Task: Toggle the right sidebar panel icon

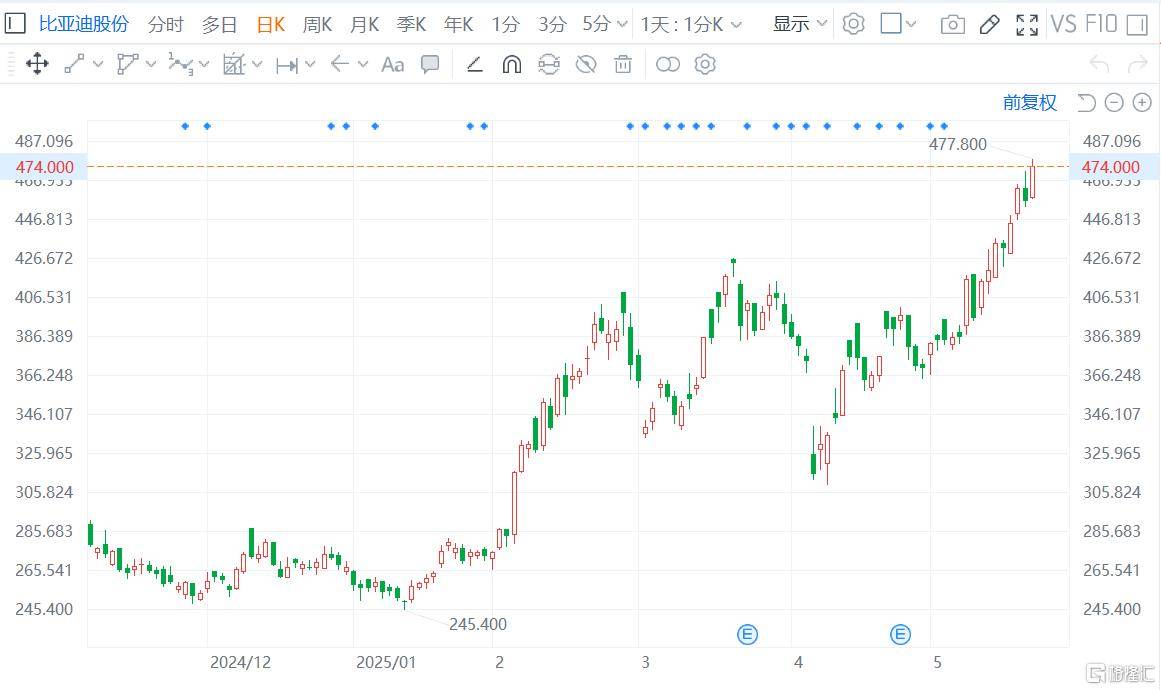Action: tap(1137, 25)
